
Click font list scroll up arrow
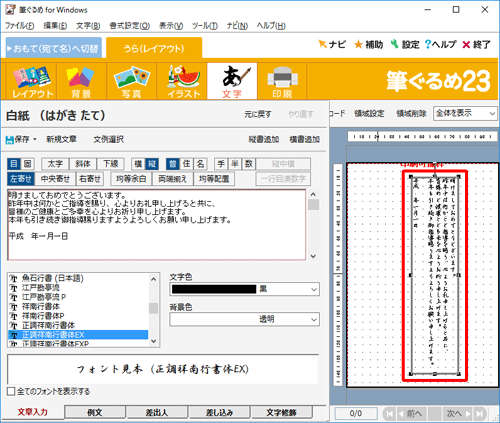153,279
